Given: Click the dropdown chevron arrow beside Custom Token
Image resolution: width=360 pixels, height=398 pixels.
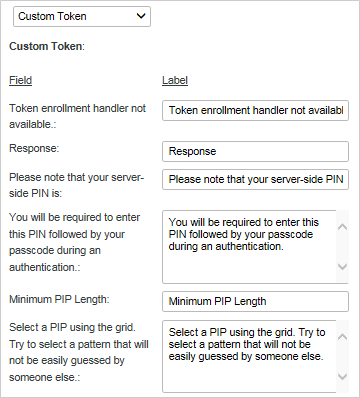Looking at the screenshot, I should pos(141,16).
